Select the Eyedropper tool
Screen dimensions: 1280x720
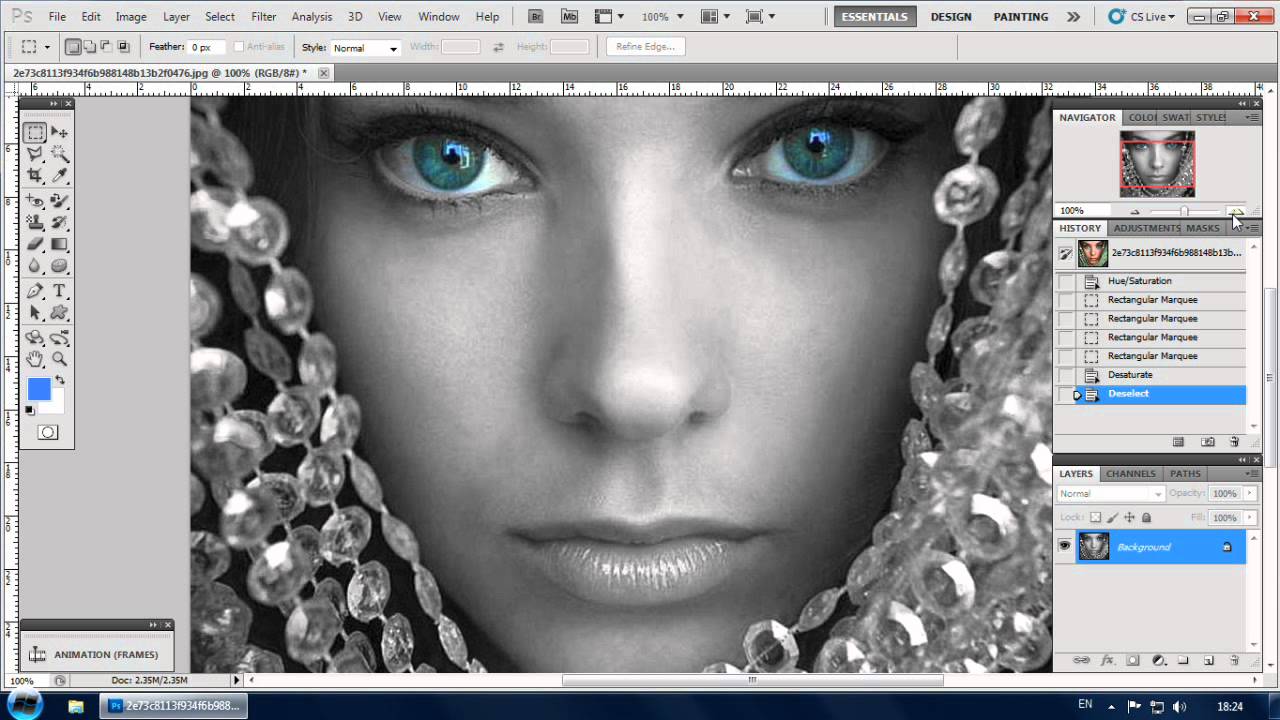[60, 176]
